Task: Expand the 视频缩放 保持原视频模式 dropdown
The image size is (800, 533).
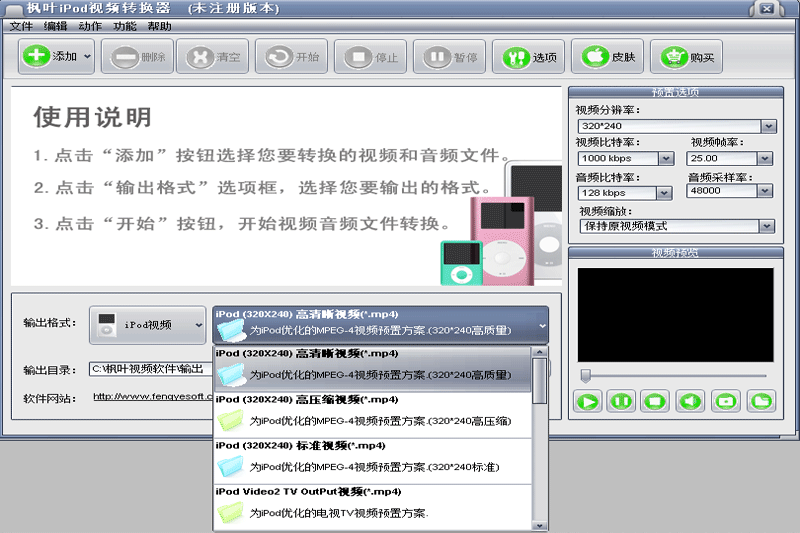Action: pos(766,226)
